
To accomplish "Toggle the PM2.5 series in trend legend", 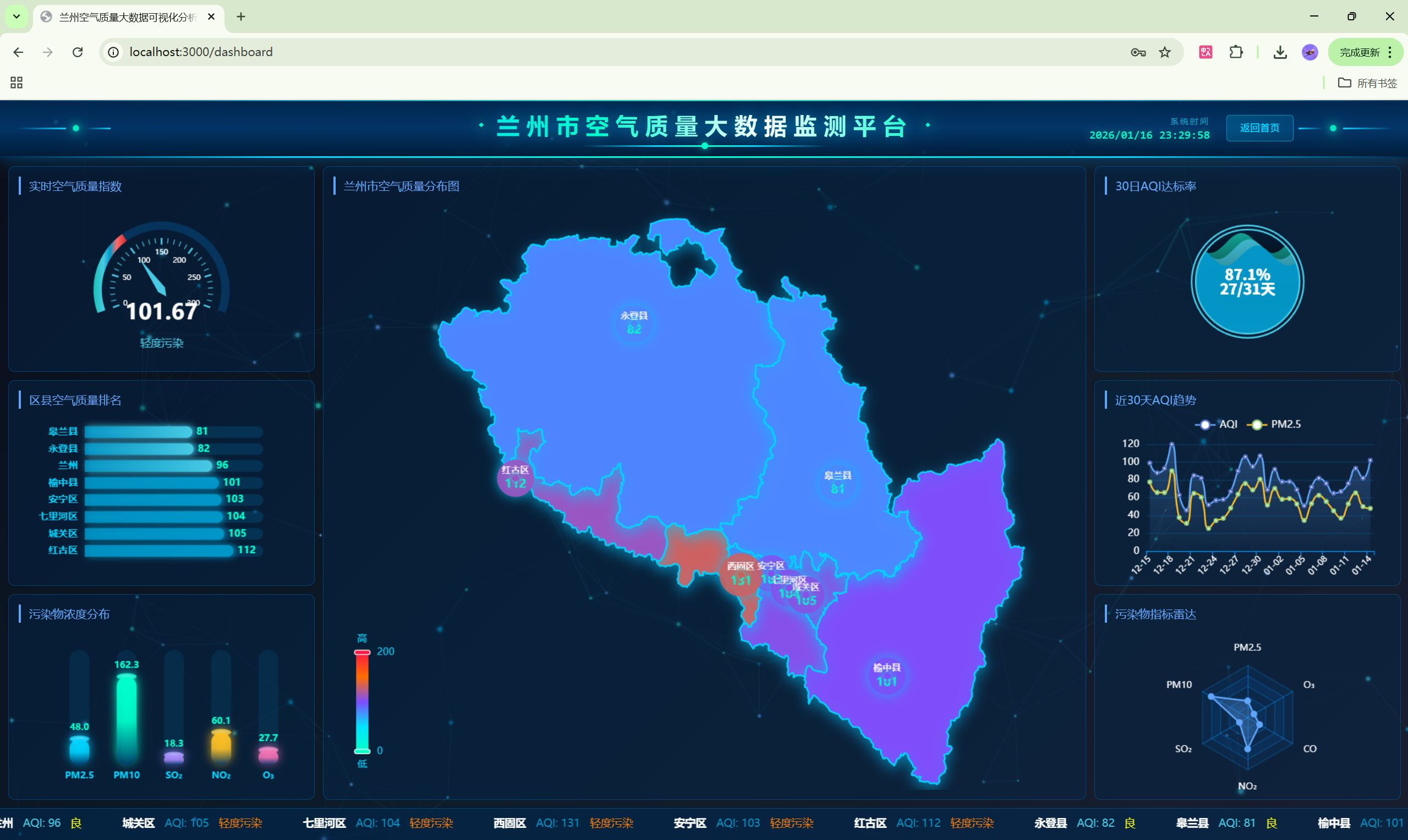I will pos(1274,424).
